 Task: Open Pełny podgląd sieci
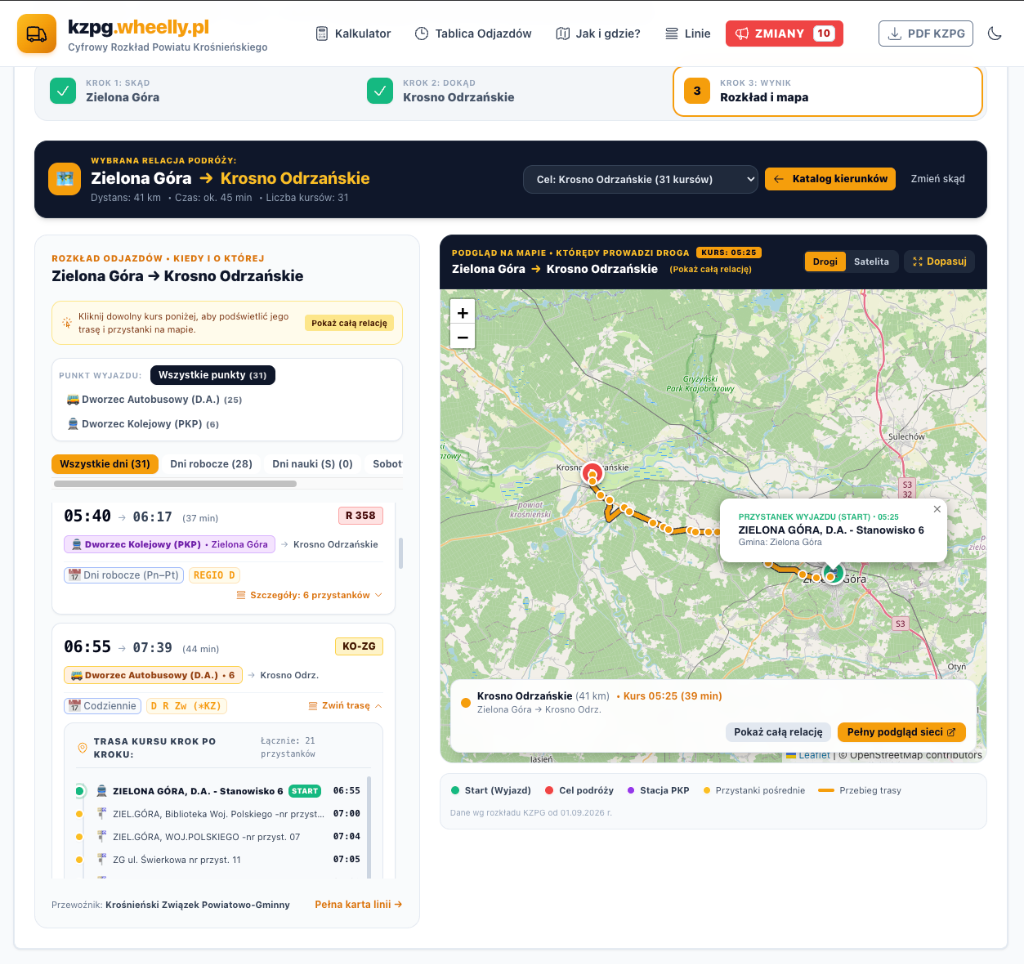[x=901, y=732]
